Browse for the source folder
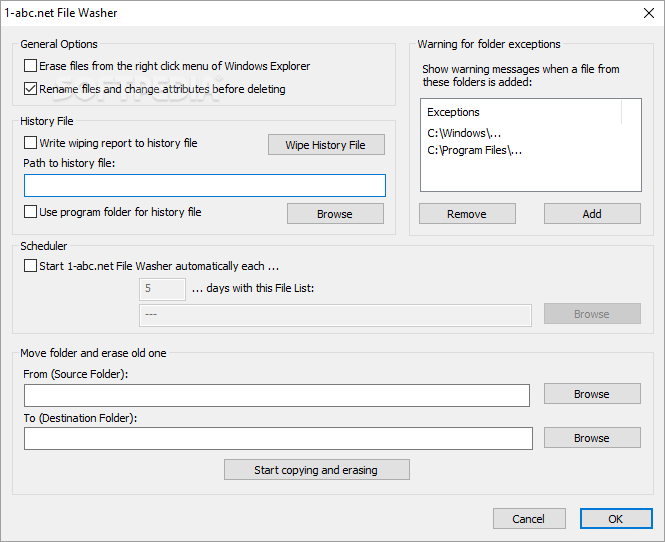This screenshot has height=542, width=665. click(x=592, y=394)
